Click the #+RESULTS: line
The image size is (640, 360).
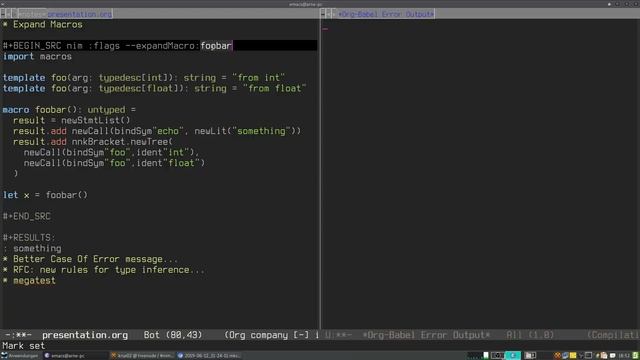coord(29,238)
